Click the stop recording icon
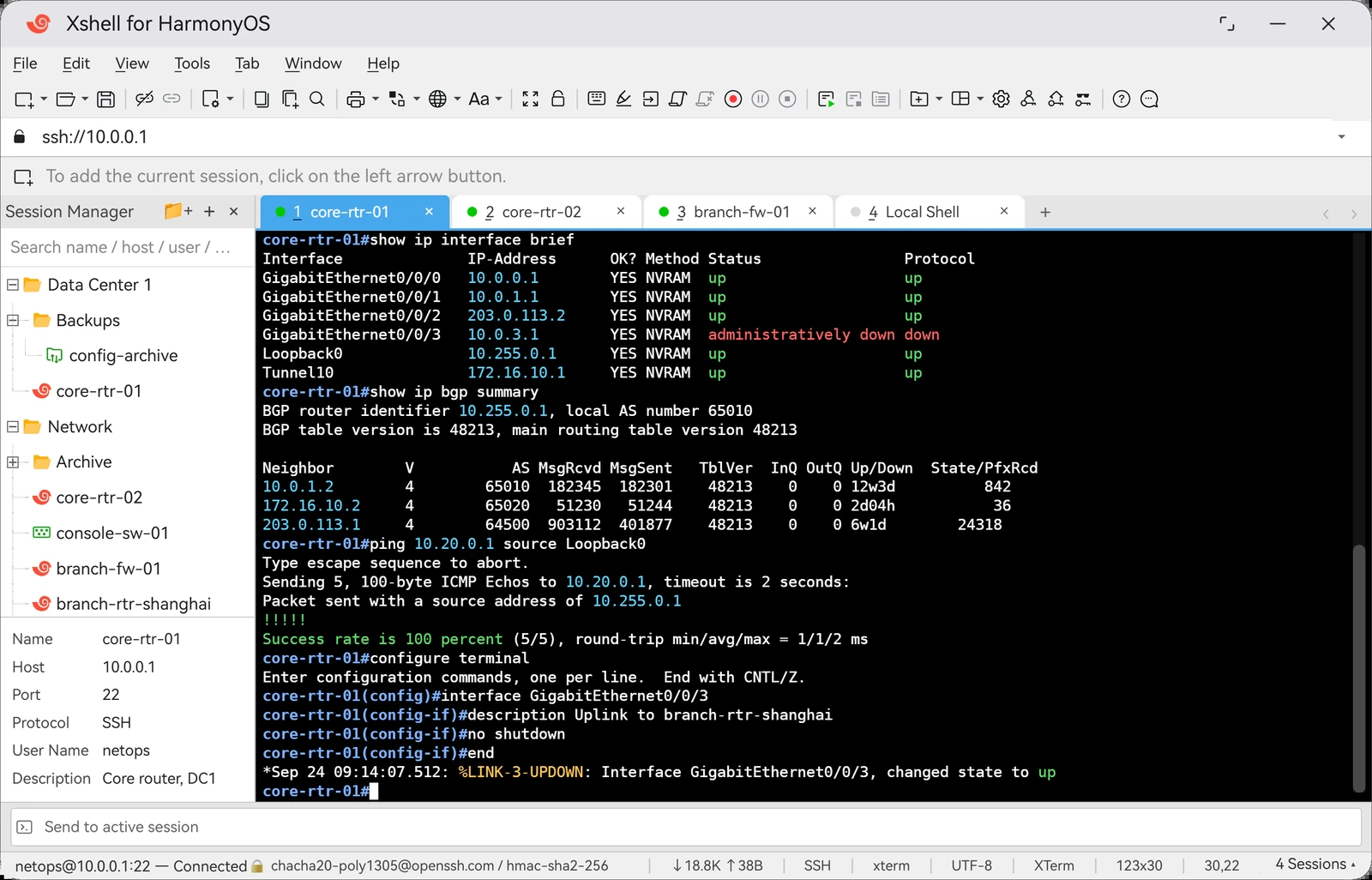The height and width of the screenshot is (880, 1372). [x=787, y=99]
